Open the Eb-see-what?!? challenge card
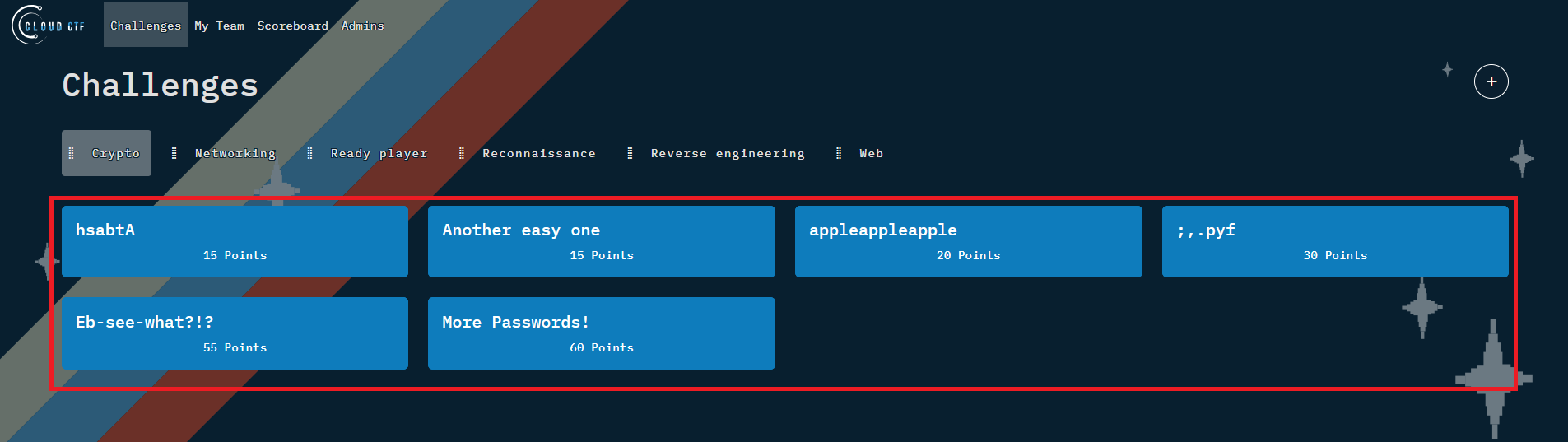Image resolution: width=1568 pixels, height=442 pixels. pos(235,333)
